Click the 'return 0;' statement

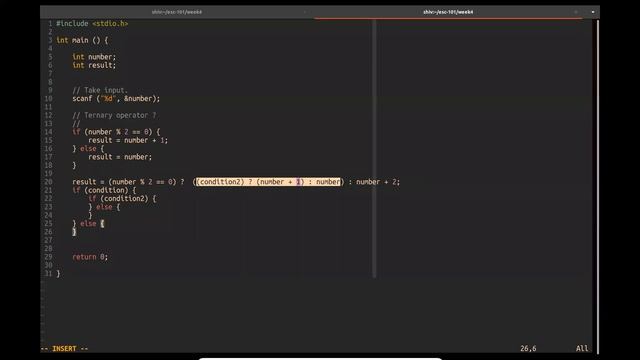pyautogui.click(x=90, y=257)
